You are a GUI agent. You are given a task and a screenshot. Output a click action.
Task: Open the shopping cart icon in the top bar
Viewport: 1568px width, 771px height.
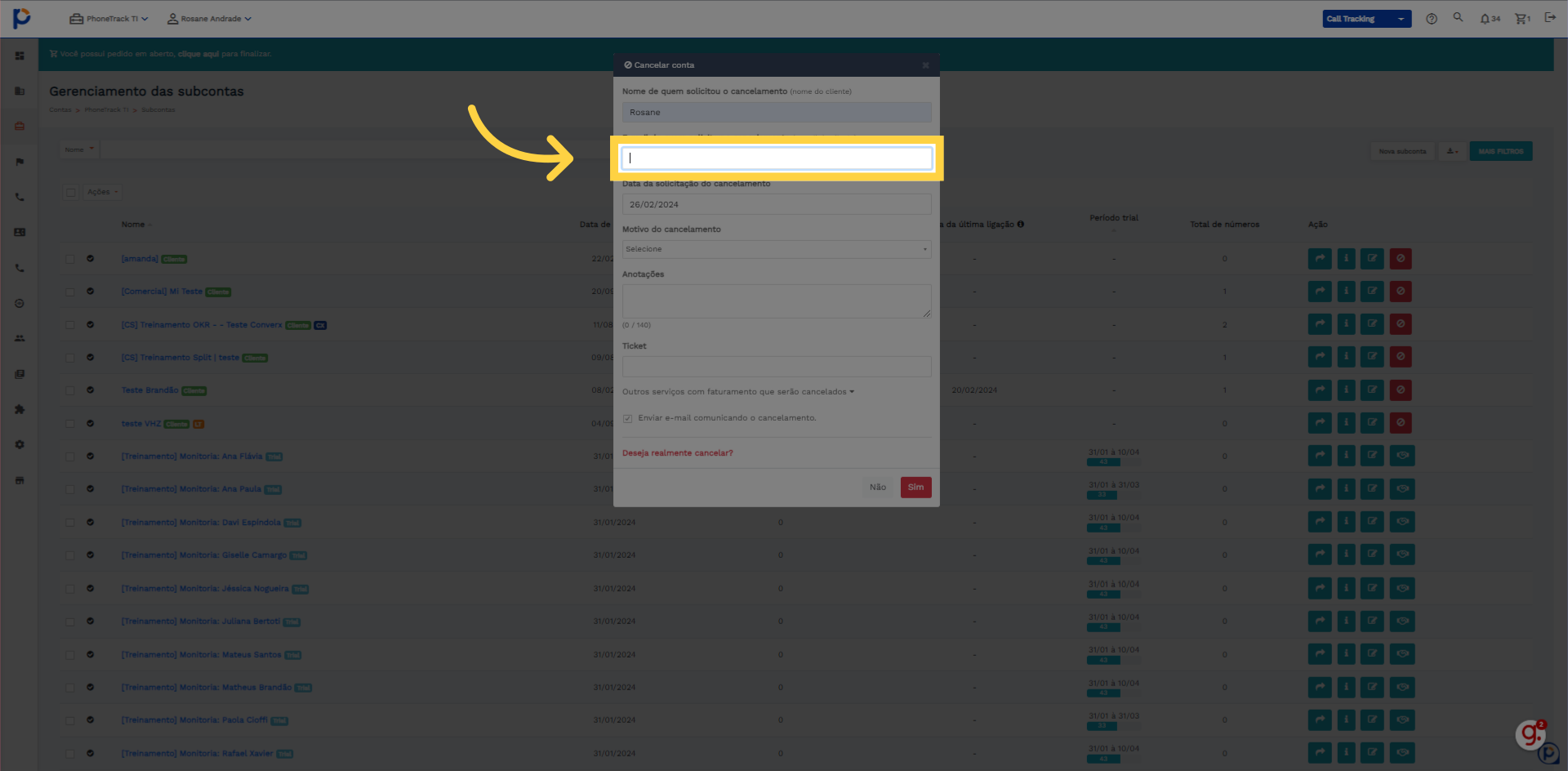[1522, 19]
